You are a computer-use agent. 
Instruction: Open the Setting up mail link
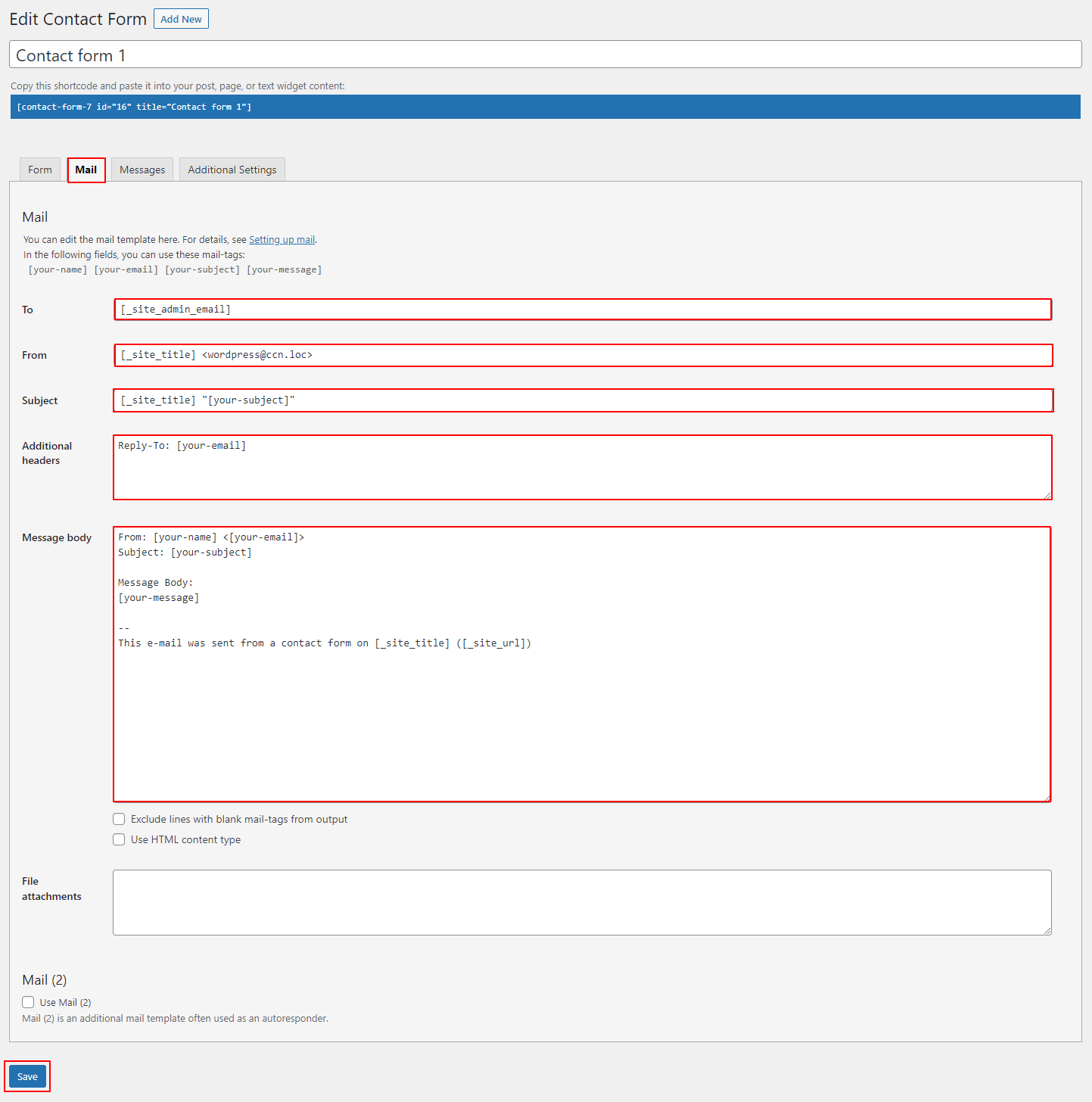pos(282,240)
